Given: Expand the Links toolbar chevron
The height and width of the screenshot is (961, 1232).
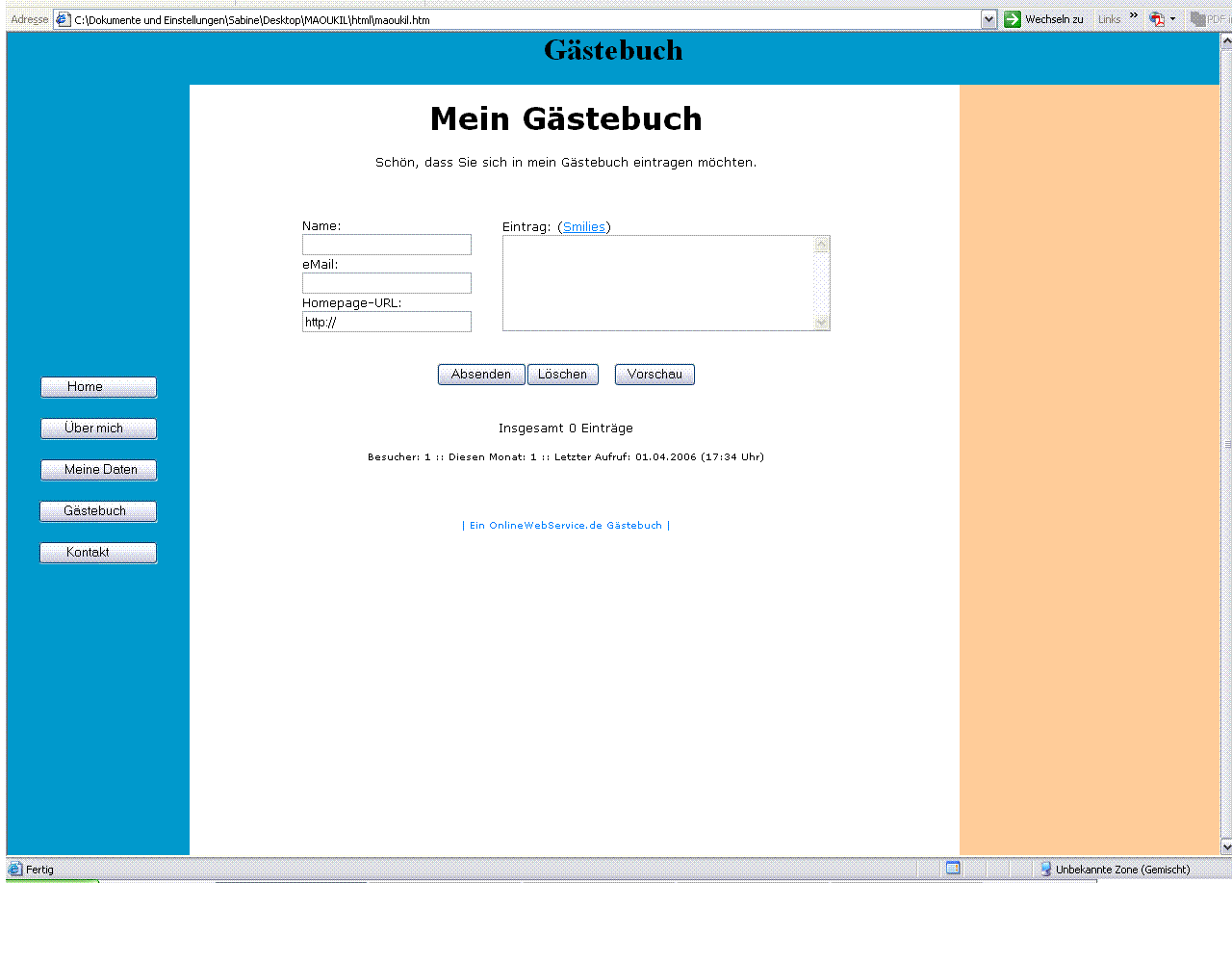Looking at the screenshot, I should (x=1134, y=16).
